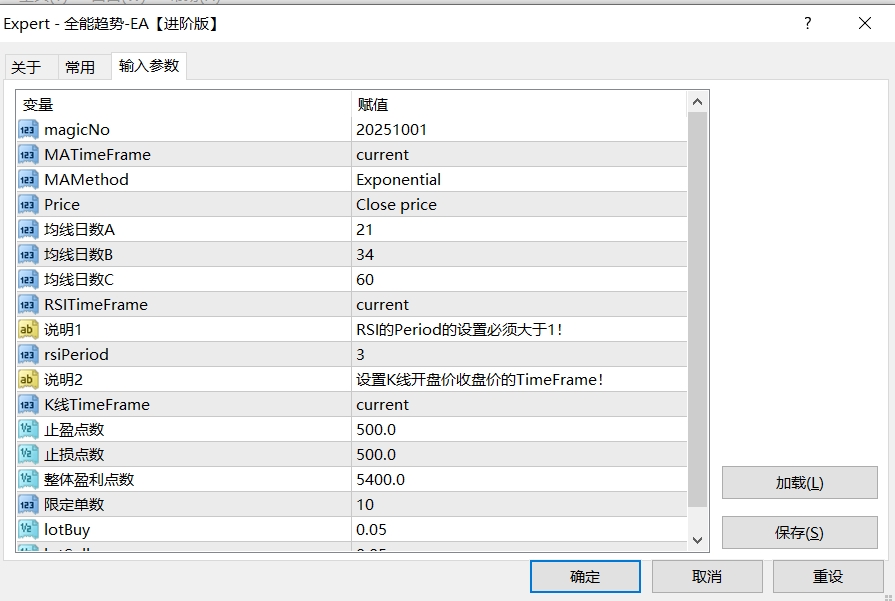This screenshot has width=895, height=601.
Task: Click the icon beside lotBuy variable
Action: 28,530
